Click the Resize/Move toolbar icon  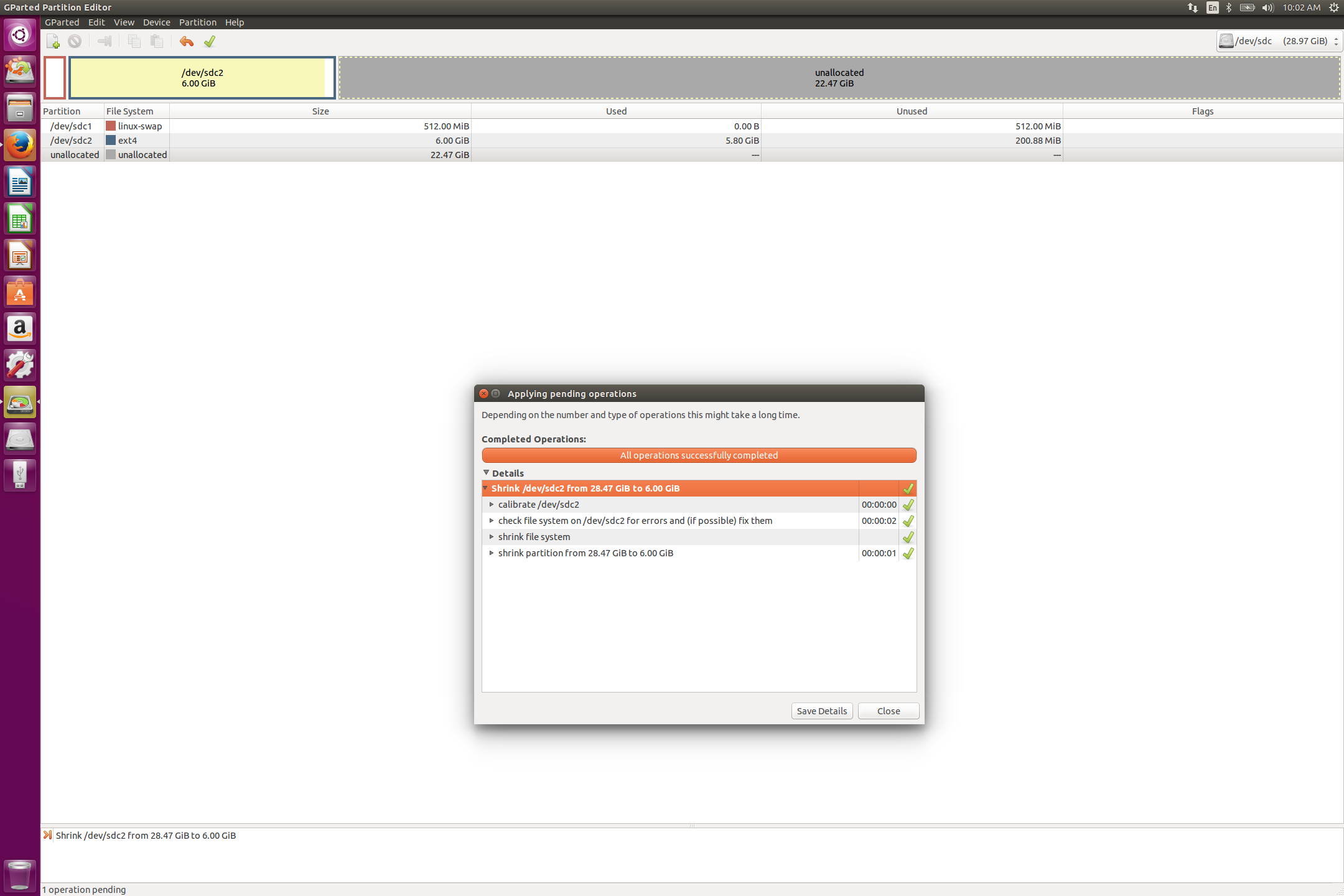(x=105, y=42)
